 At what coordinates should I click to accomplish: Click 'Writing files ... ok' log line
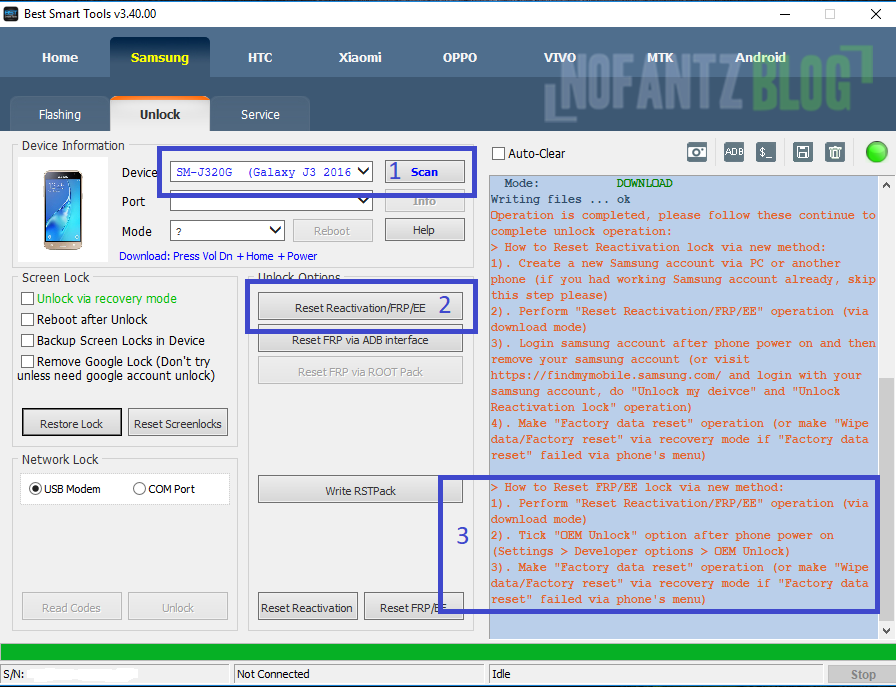tap(560, 199)
